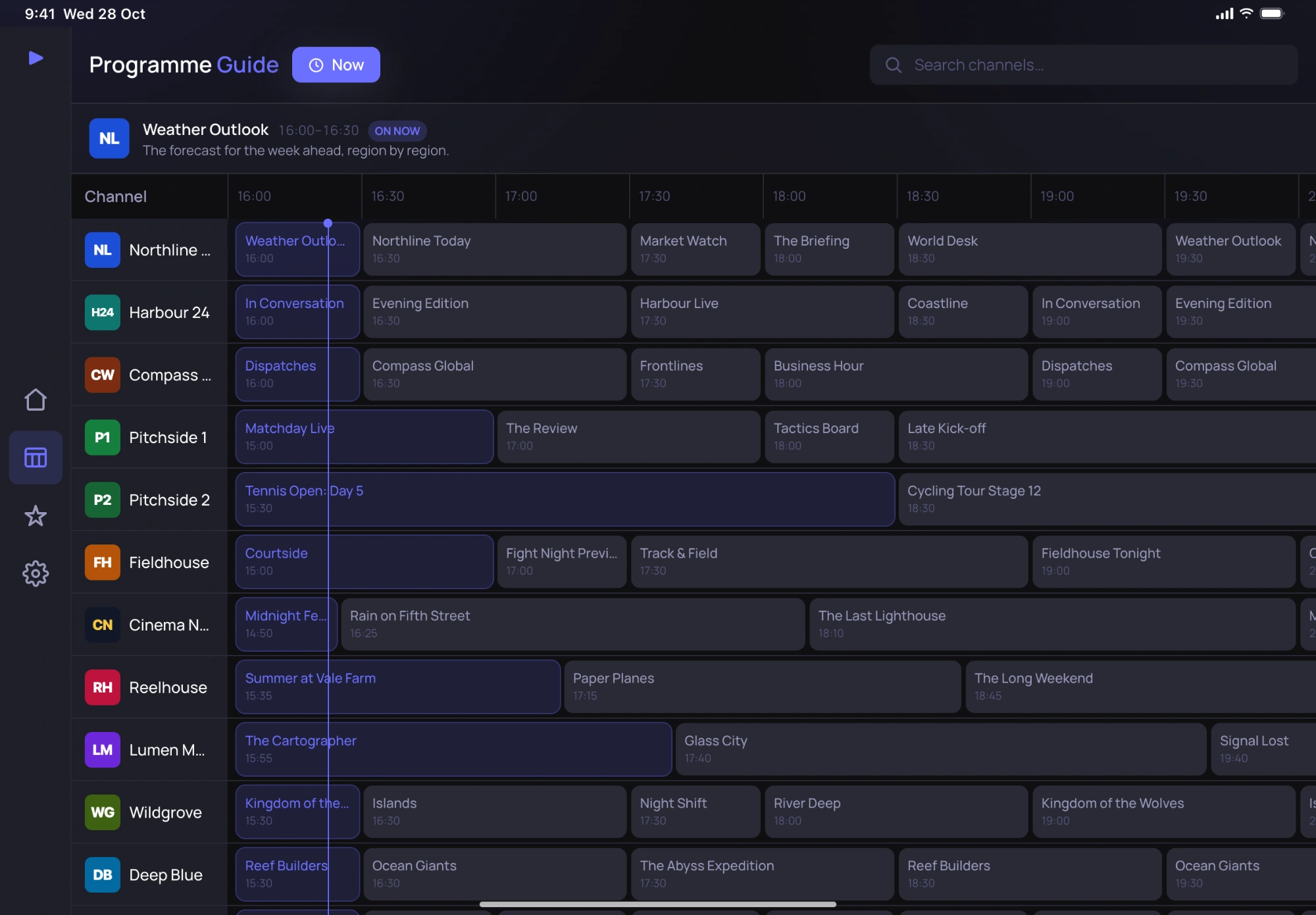
Task: Select the Wildgrove WG icon
Action: 103,812
